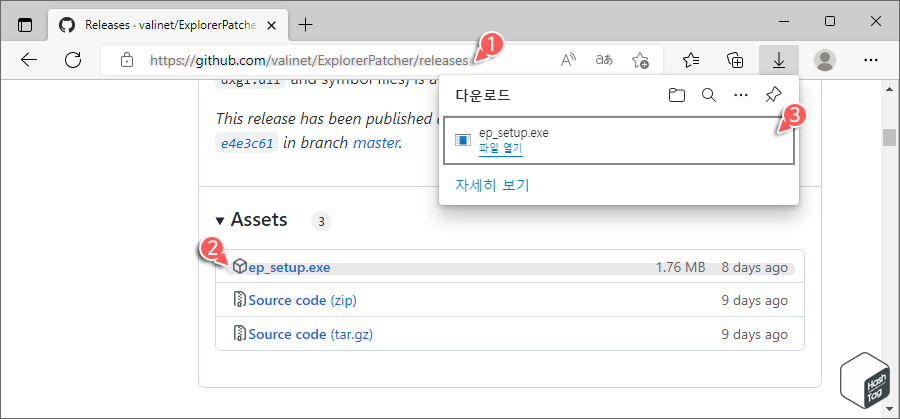The height and width of the screenshot is (419, 900).
Task: Open a new tab with plus button
Action: (306, 25)
